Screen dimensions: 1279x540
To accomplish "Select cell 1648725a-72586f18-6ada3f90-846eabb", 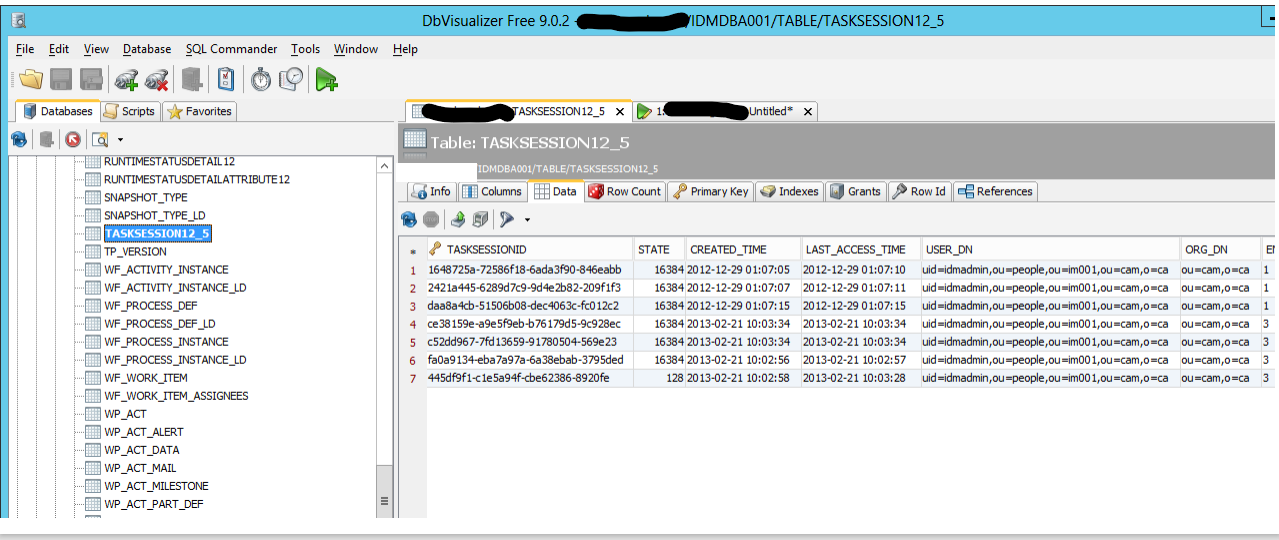I will [x=530, y=269].
